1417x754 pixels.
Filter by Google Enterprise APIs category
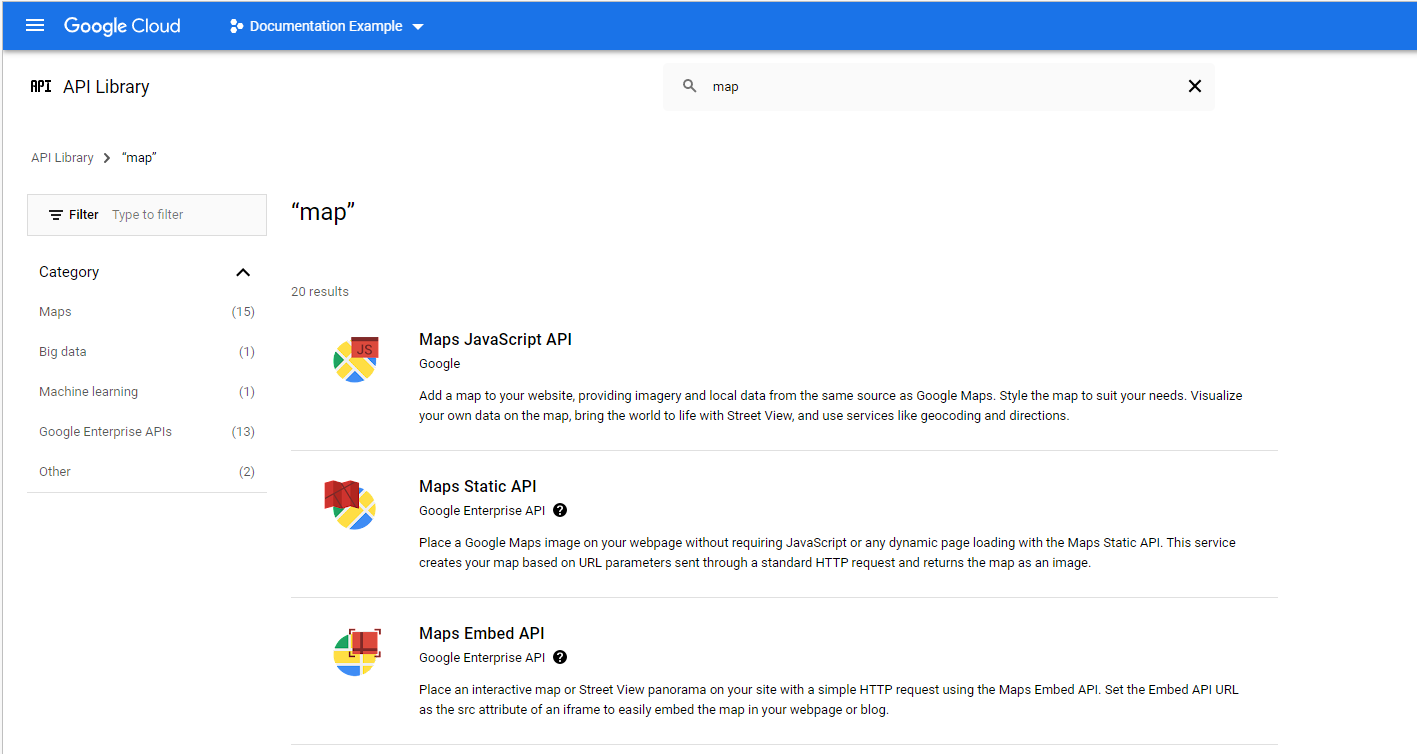(147, 432)
